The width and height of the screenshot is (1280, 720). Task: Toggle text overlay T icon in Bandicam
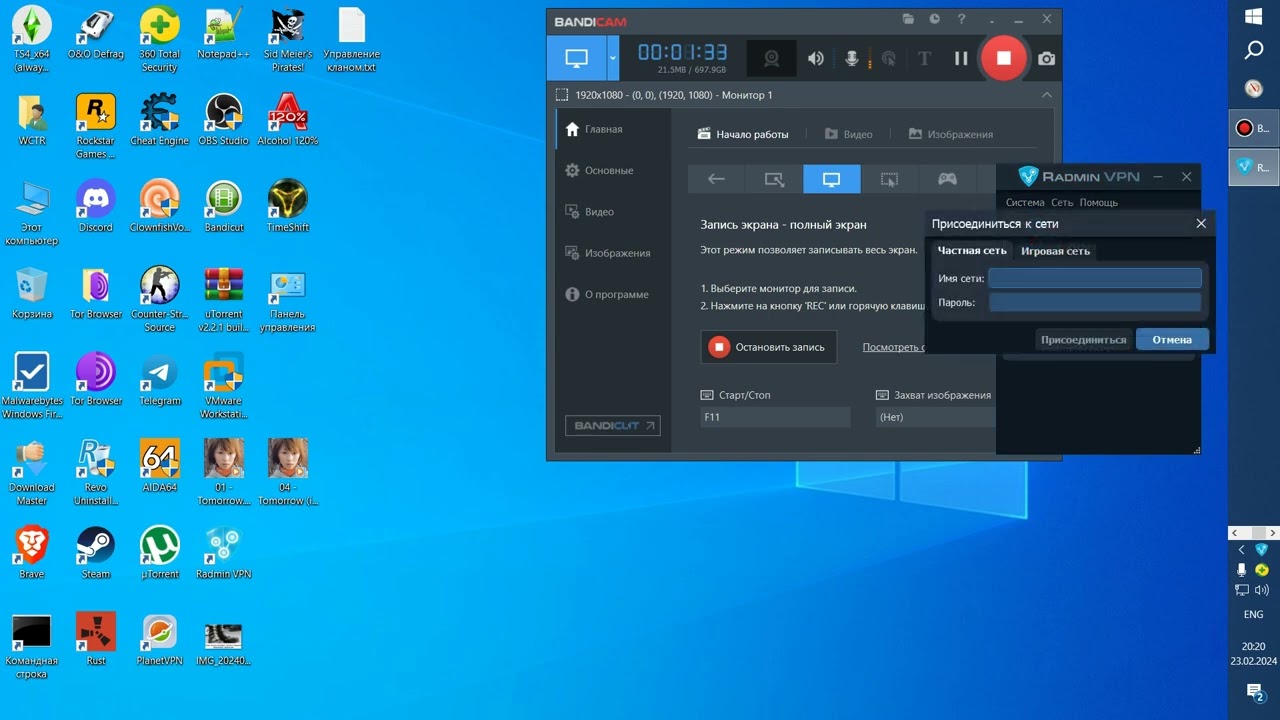coord(924,58)
